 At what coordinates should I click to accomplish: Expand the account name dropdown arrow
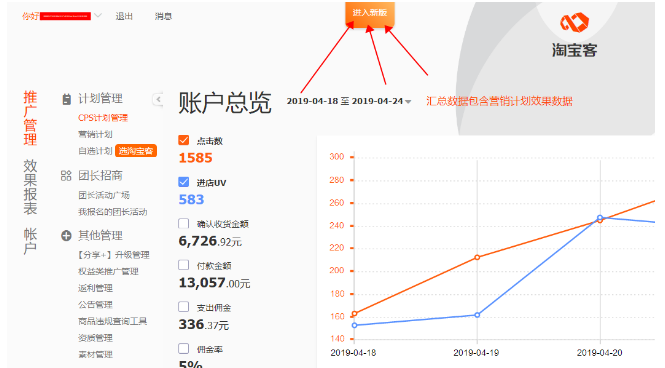[98, 16]
